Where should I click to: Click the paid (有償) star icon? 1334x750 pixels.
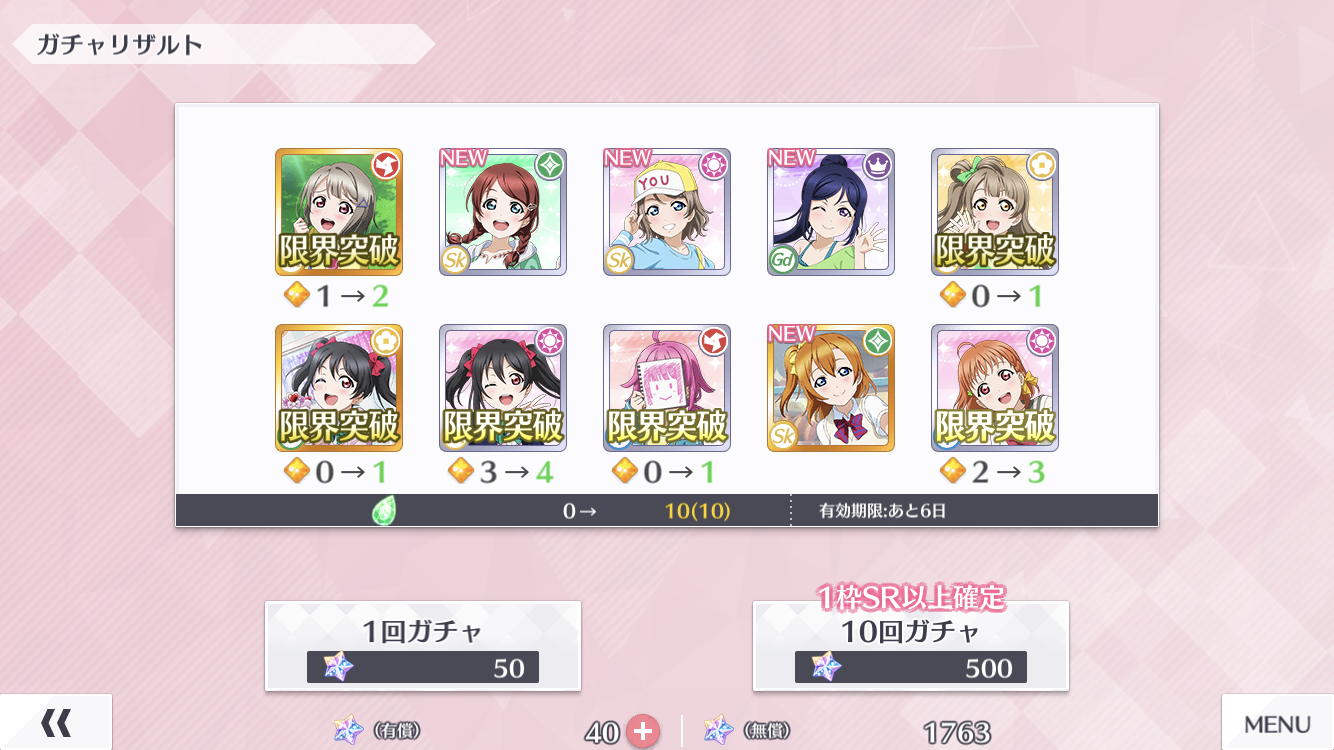coord(350,731)
